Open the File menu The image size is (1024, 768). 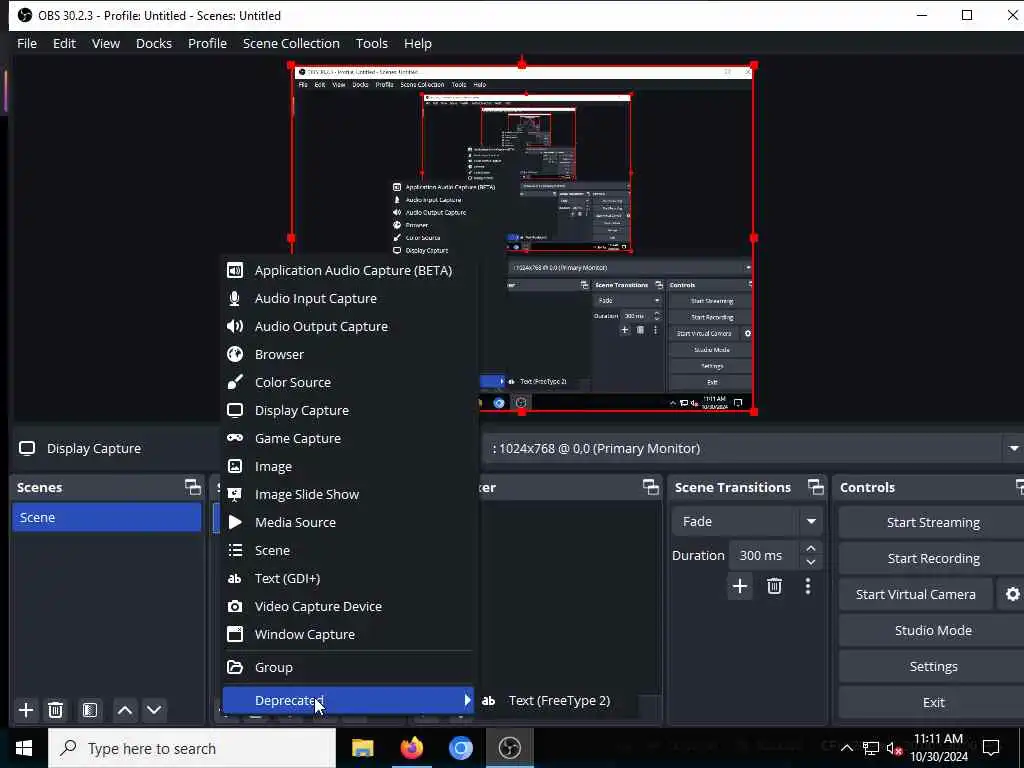[27, 43]
